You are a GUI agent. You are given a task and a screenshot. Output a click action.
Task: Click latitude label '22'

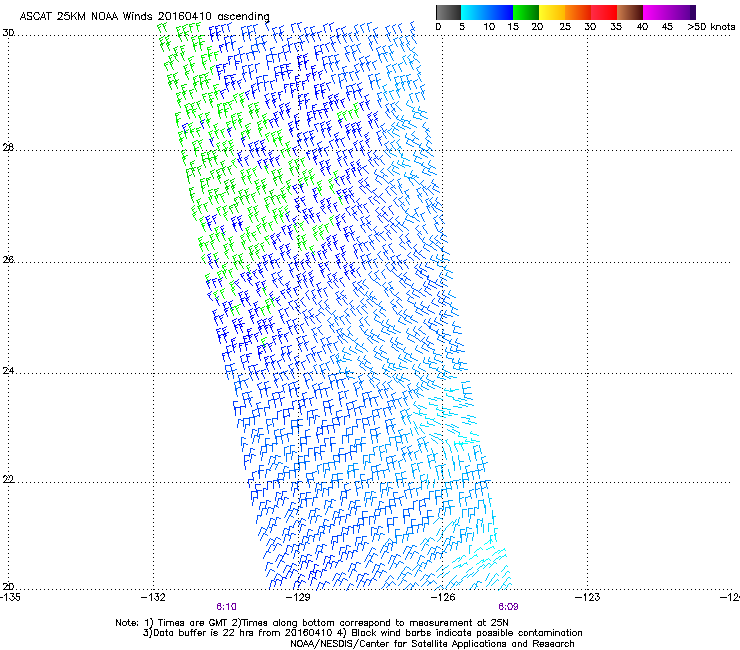[x=8, y=479]
